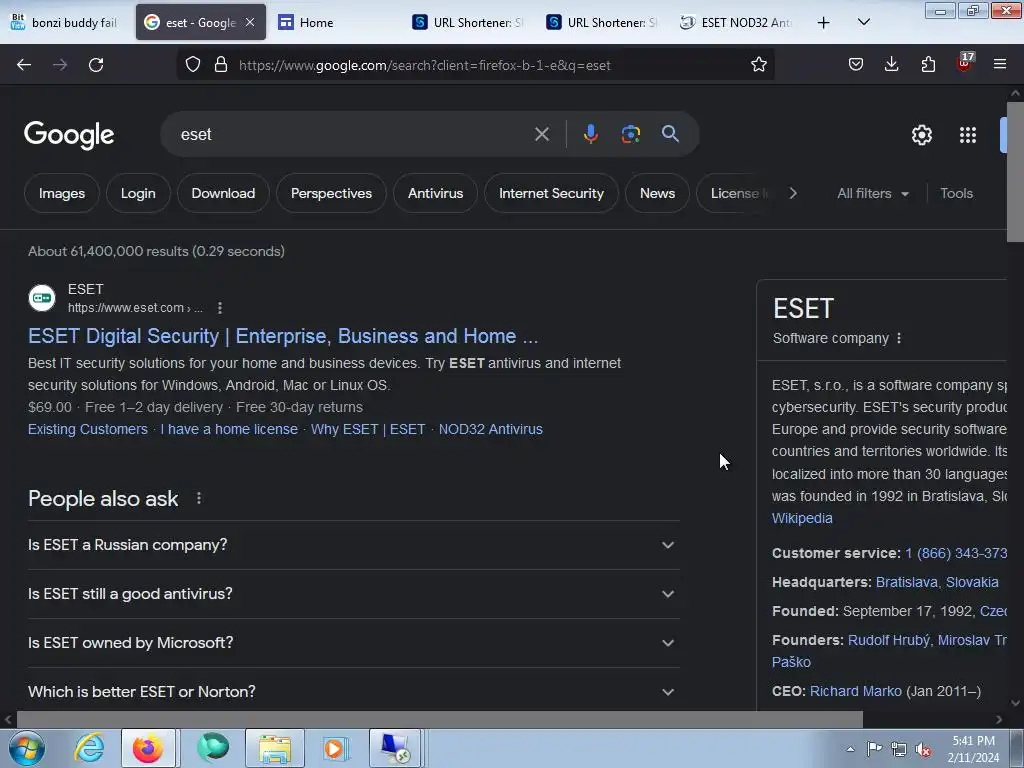The height and width of the screenshot is (768, 1024).
Task: Reload the page with the refresh icon
Action: [x=96, y=65]
